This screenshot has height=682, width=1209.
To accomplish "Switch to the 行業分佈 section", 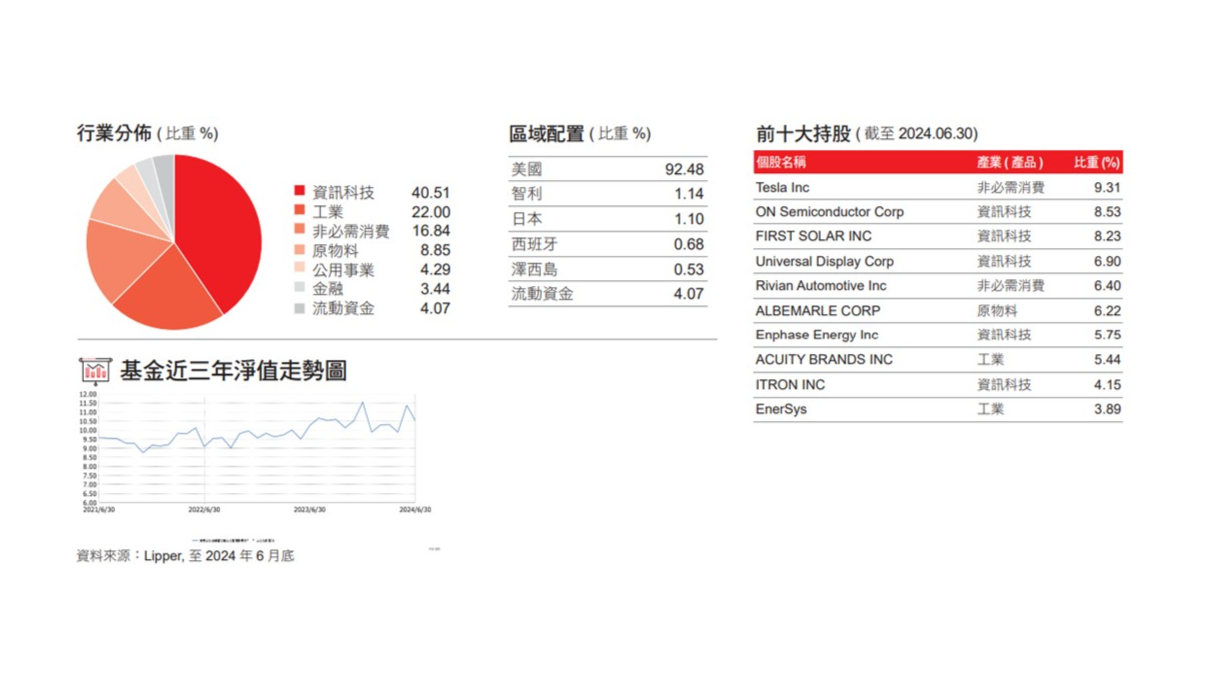I will tap(116, 132).
